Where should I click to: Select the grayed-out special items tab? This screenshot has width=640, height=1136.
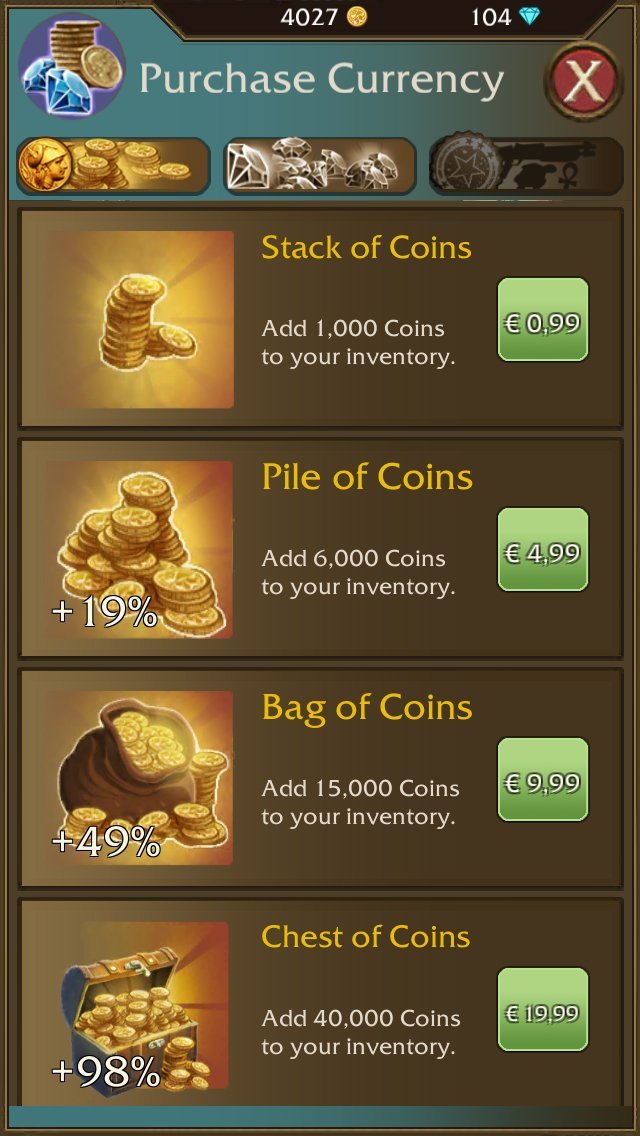[526, 166]
